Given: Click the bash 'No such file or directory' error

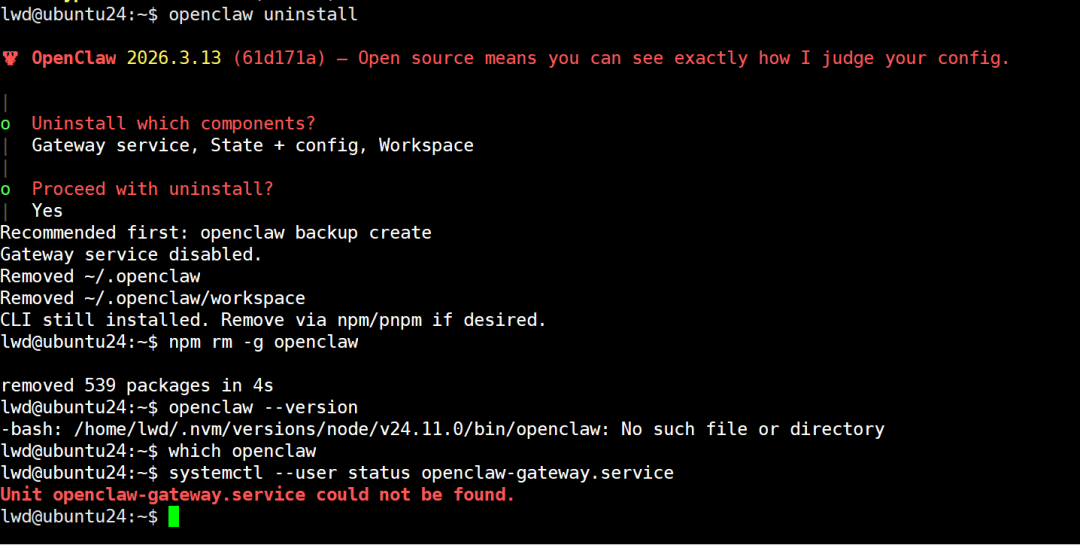Looking at the screenshot, I should [x=442, y=429].
